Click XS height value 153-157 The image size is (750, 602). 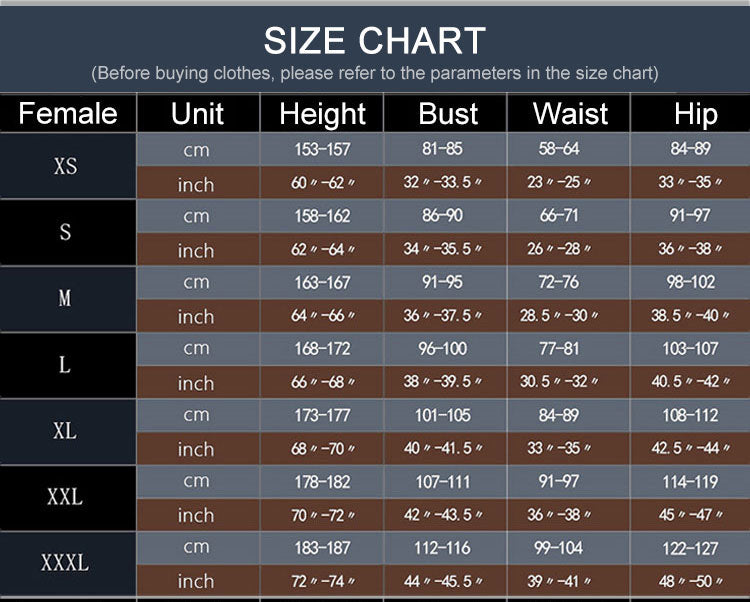point(322,149)
